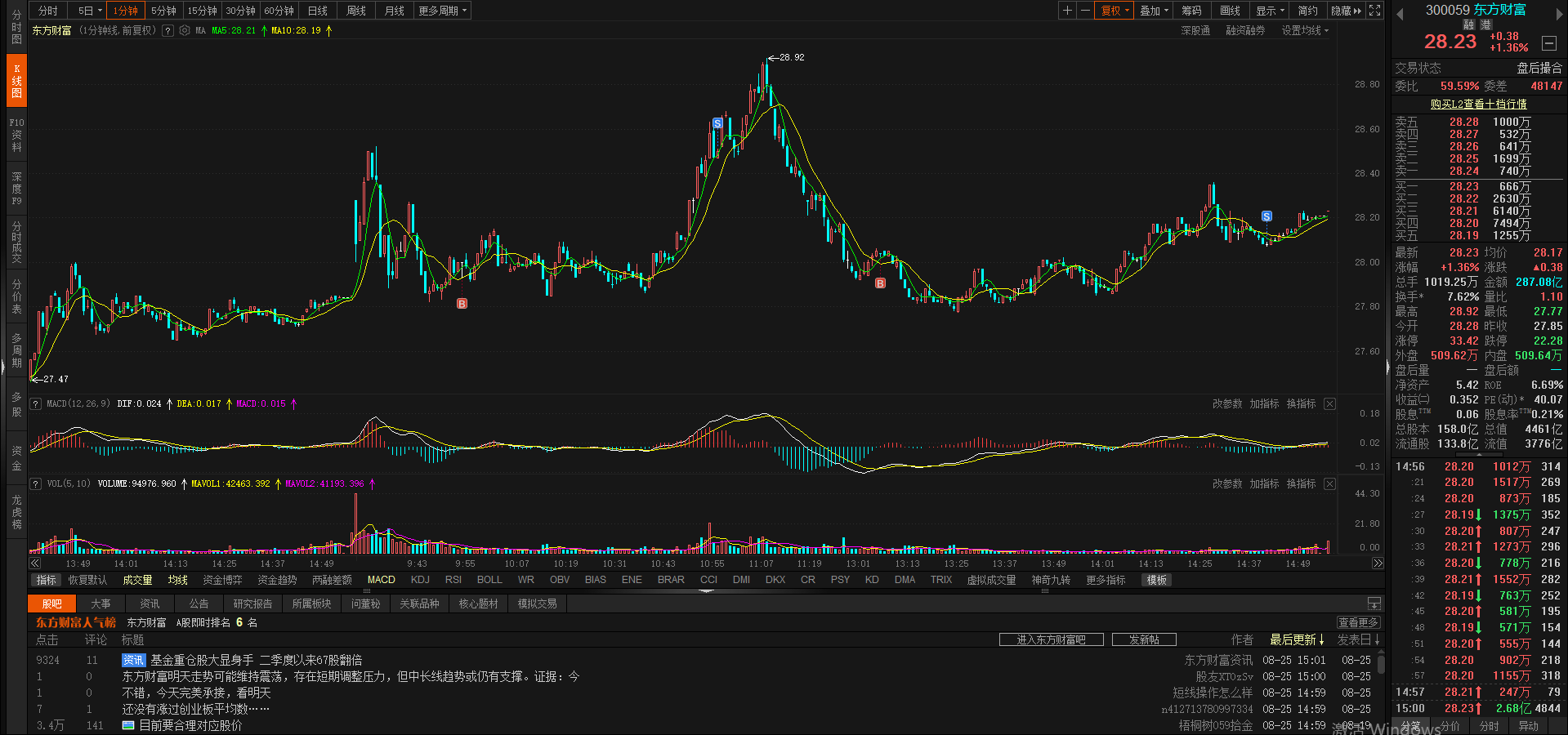Click 购买L2查看十档行情 link
Viewport: 1568px width, 735px height.
pos(1478,104)
